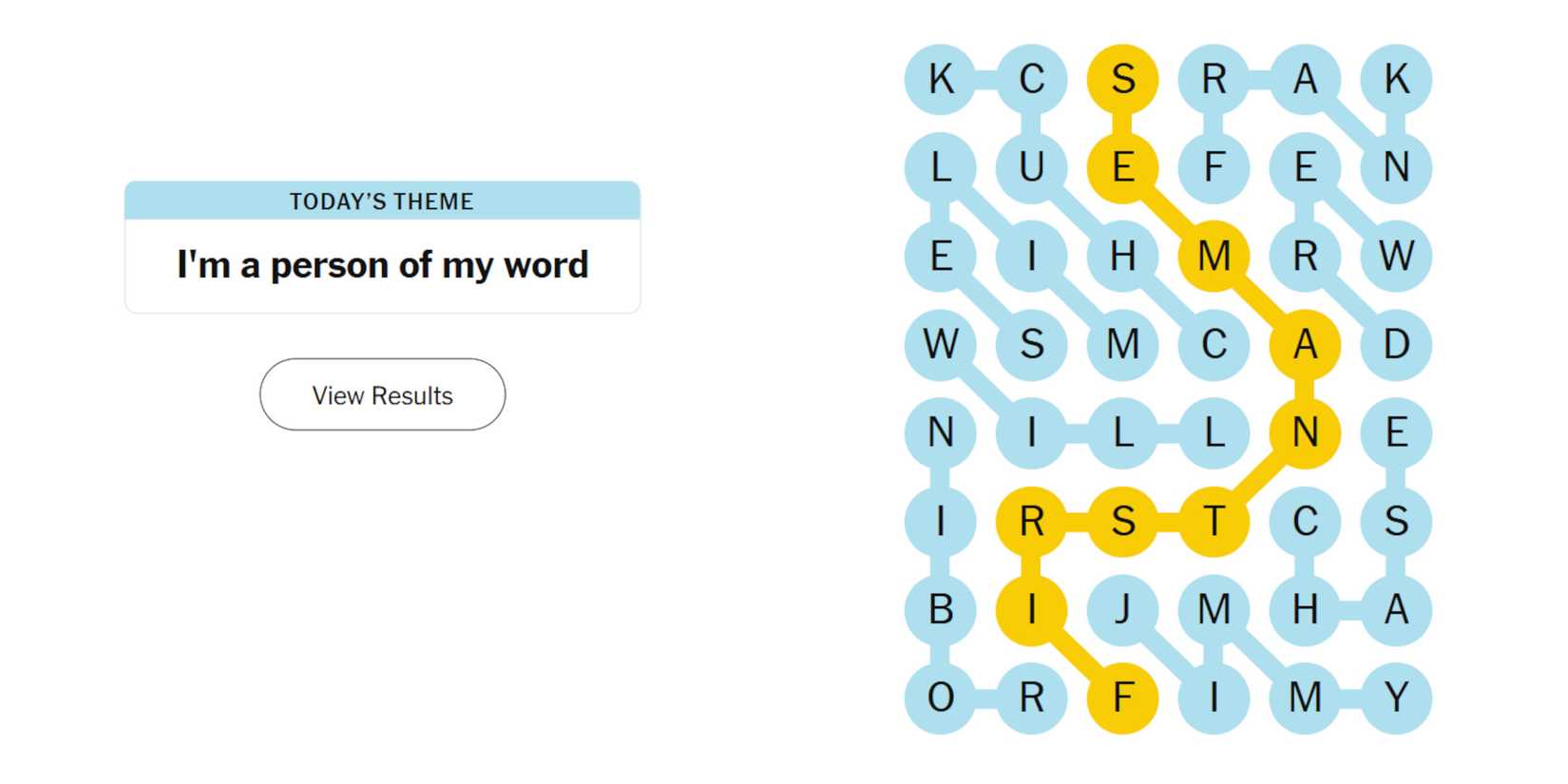1568x784 pixels.
Task: Select the yellow S at the top
Action: pos(1123,79)
